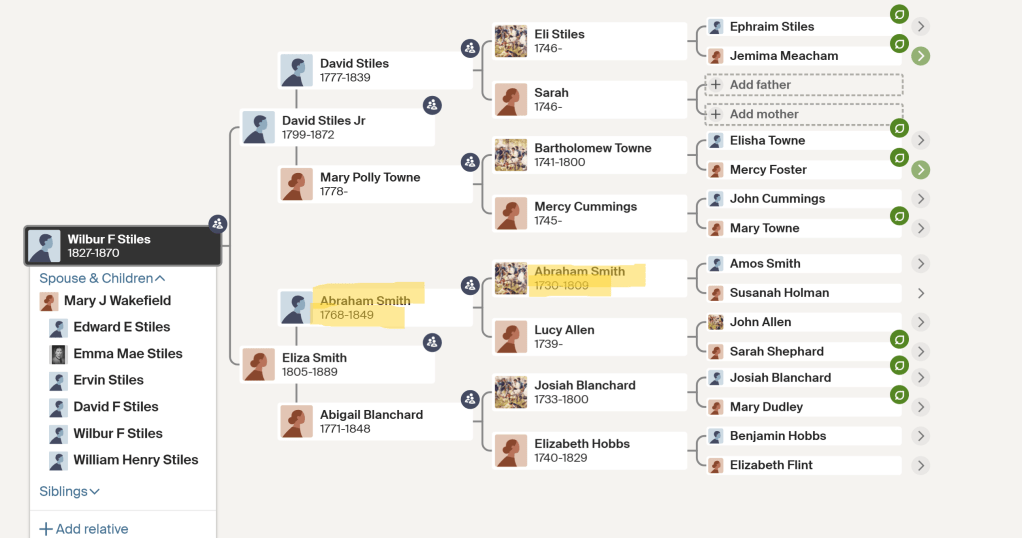This screenshot has width=1022, height=538.
Task: Expand the Siblings section
Action: coord(70,491)
